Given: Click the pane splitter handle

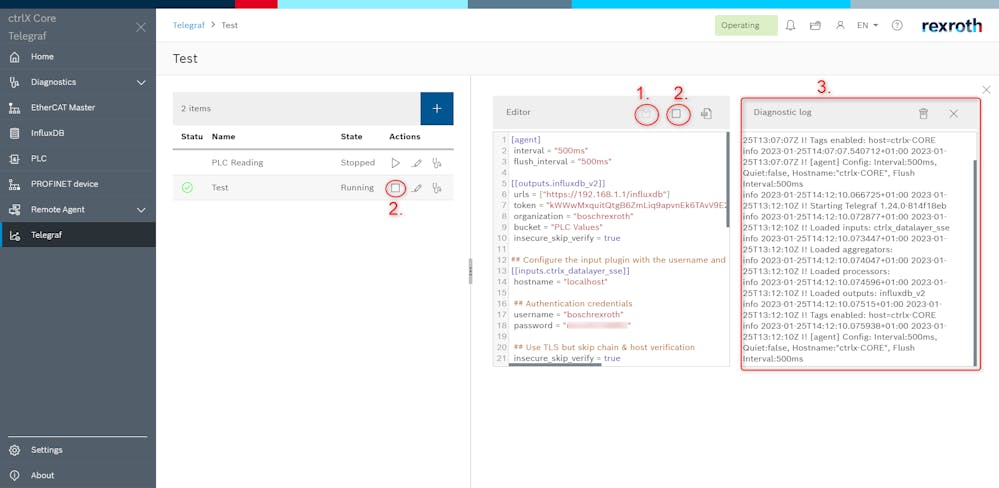Looking at the screenshot, I should tap(471, 271).
